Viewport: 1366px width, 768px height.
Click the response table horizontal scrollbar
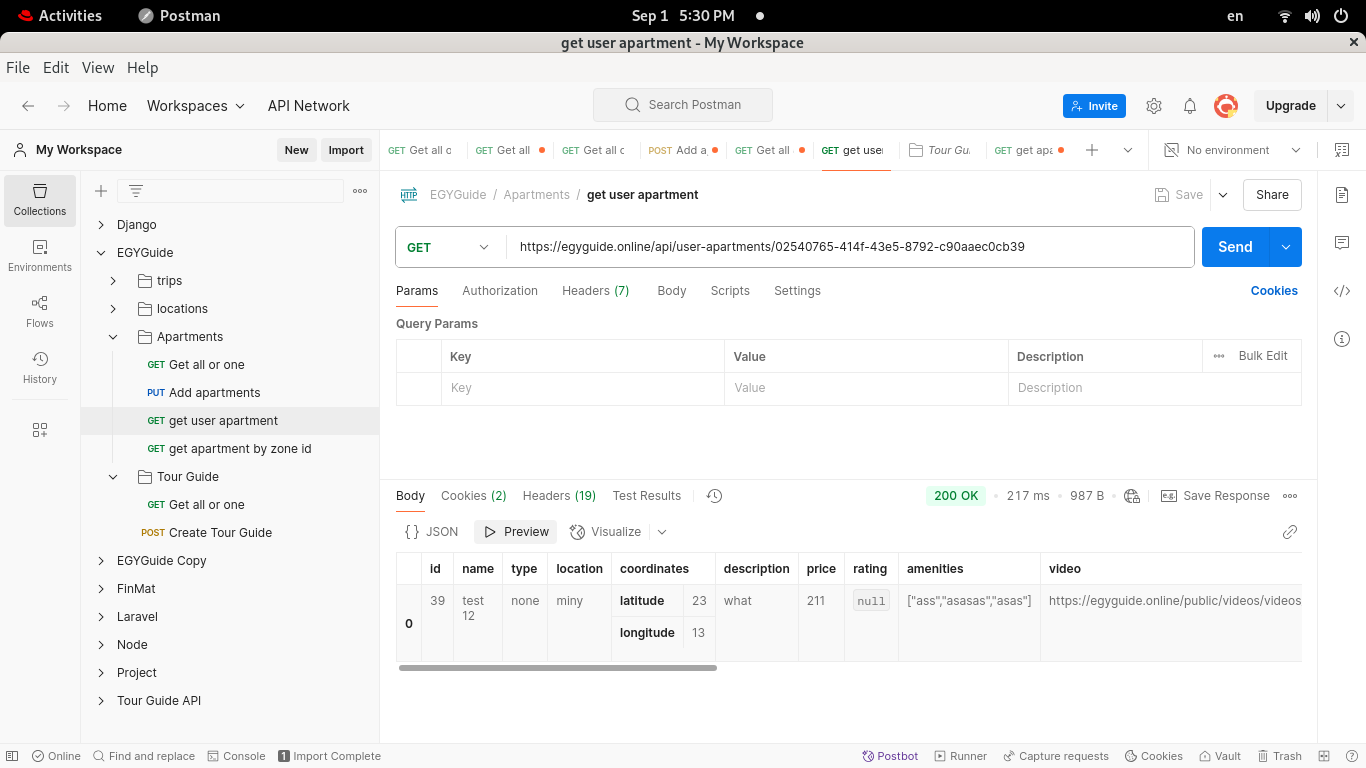pyautogui.click(x=558, y=668)
